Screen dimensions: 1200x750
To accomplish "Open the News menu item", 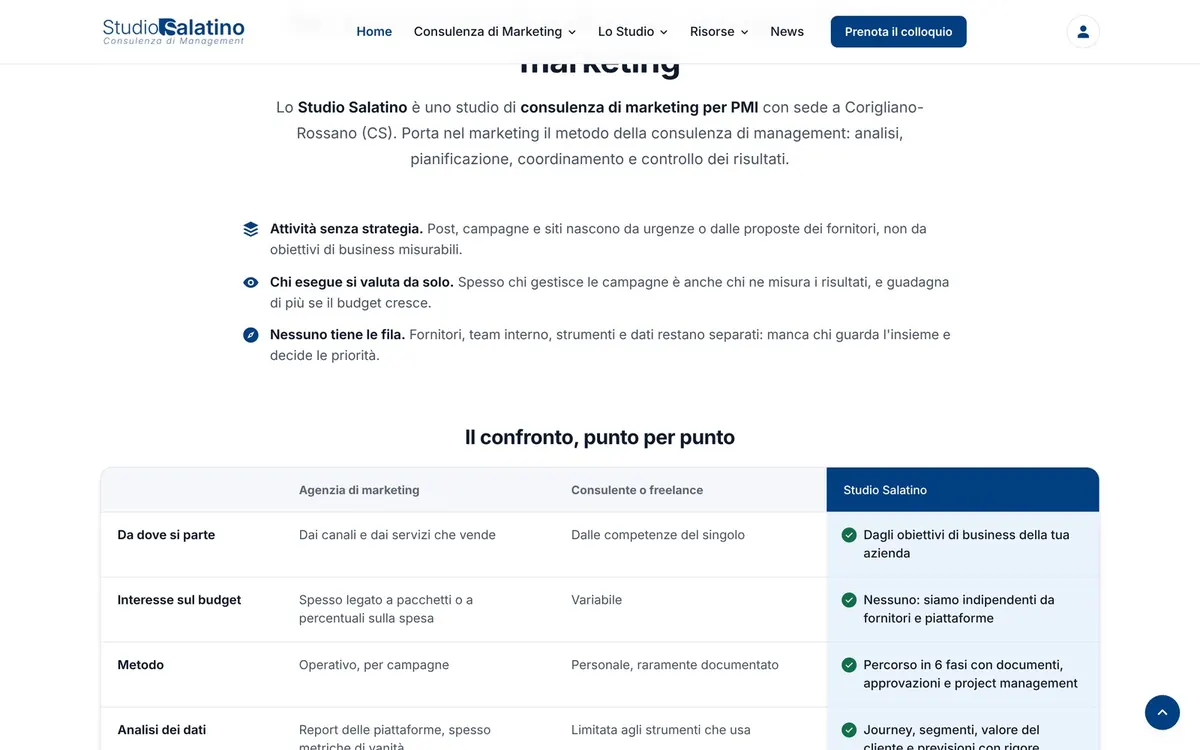I will (787, 32).
